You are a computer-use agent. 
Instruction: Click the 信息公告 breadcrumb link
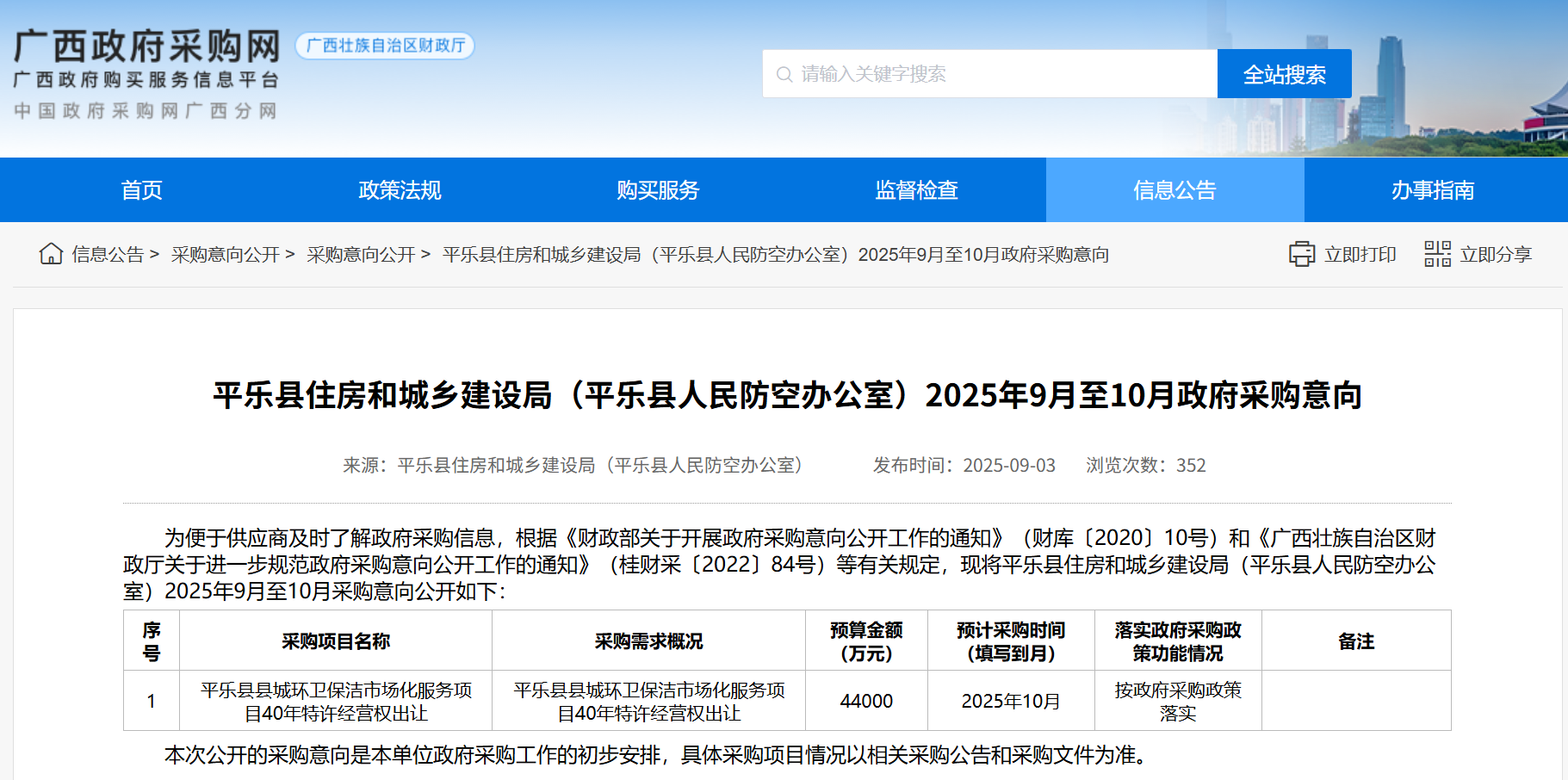[108, 255]
